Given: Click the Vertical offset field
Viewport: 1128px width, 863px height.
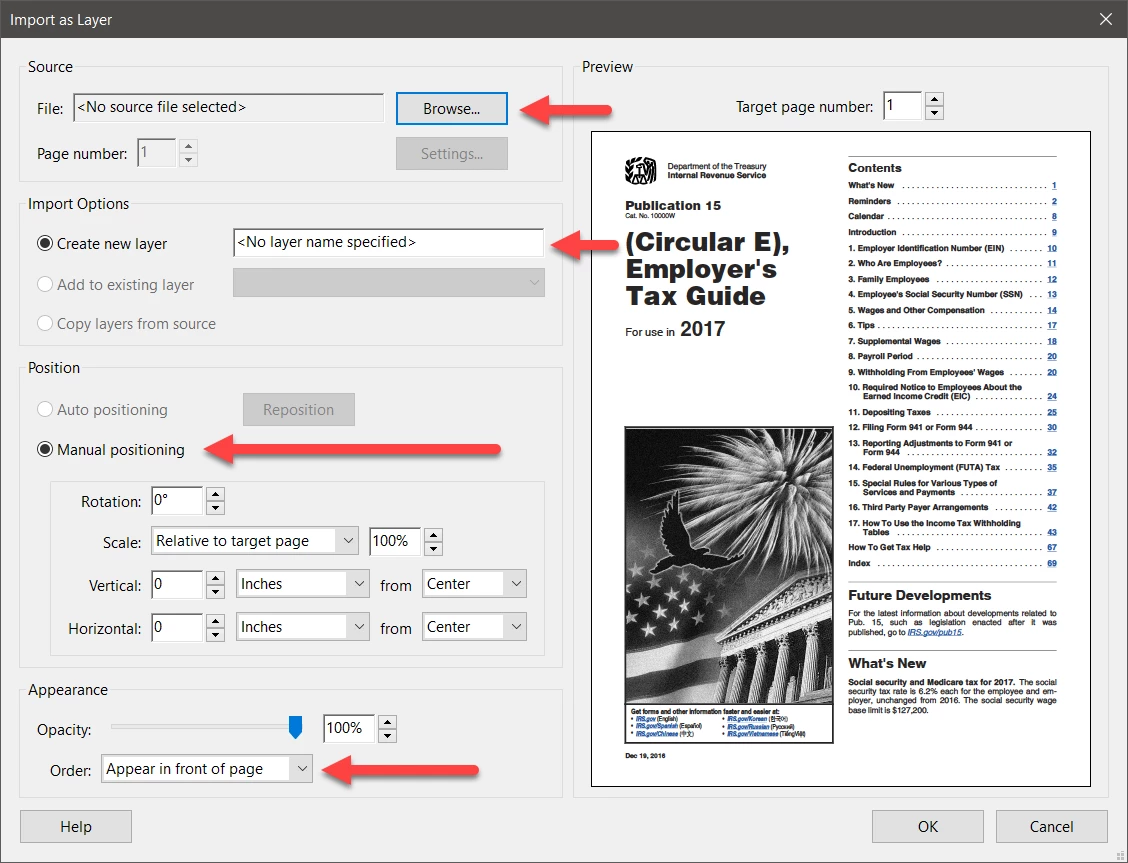Looking at the screenshot, I should point(177,584).
